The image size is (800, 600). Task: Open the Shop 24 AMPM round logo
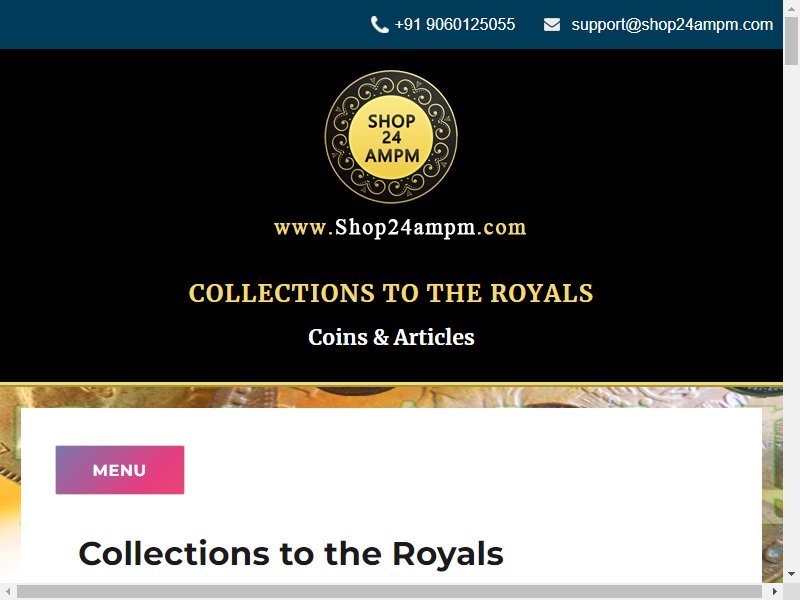click(x=391, y=137)
